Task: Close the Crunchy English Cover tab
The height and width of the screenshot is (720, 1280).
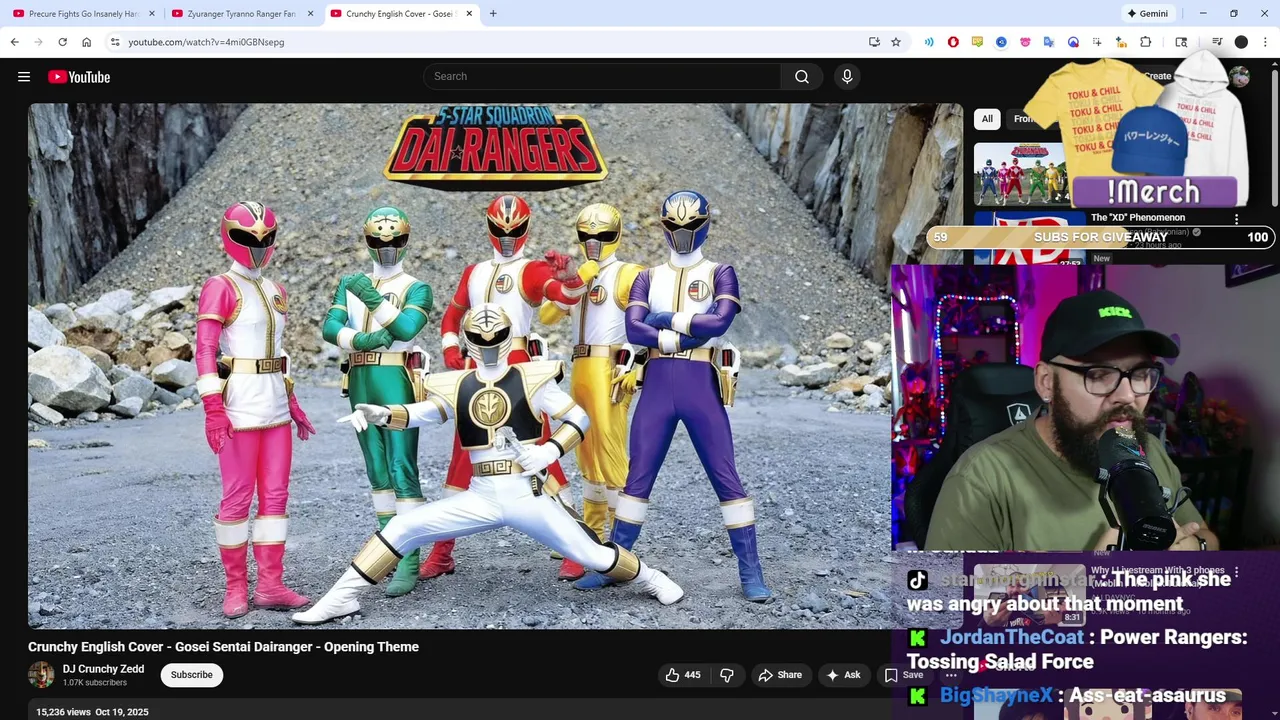Action: [x=469, y=14]
